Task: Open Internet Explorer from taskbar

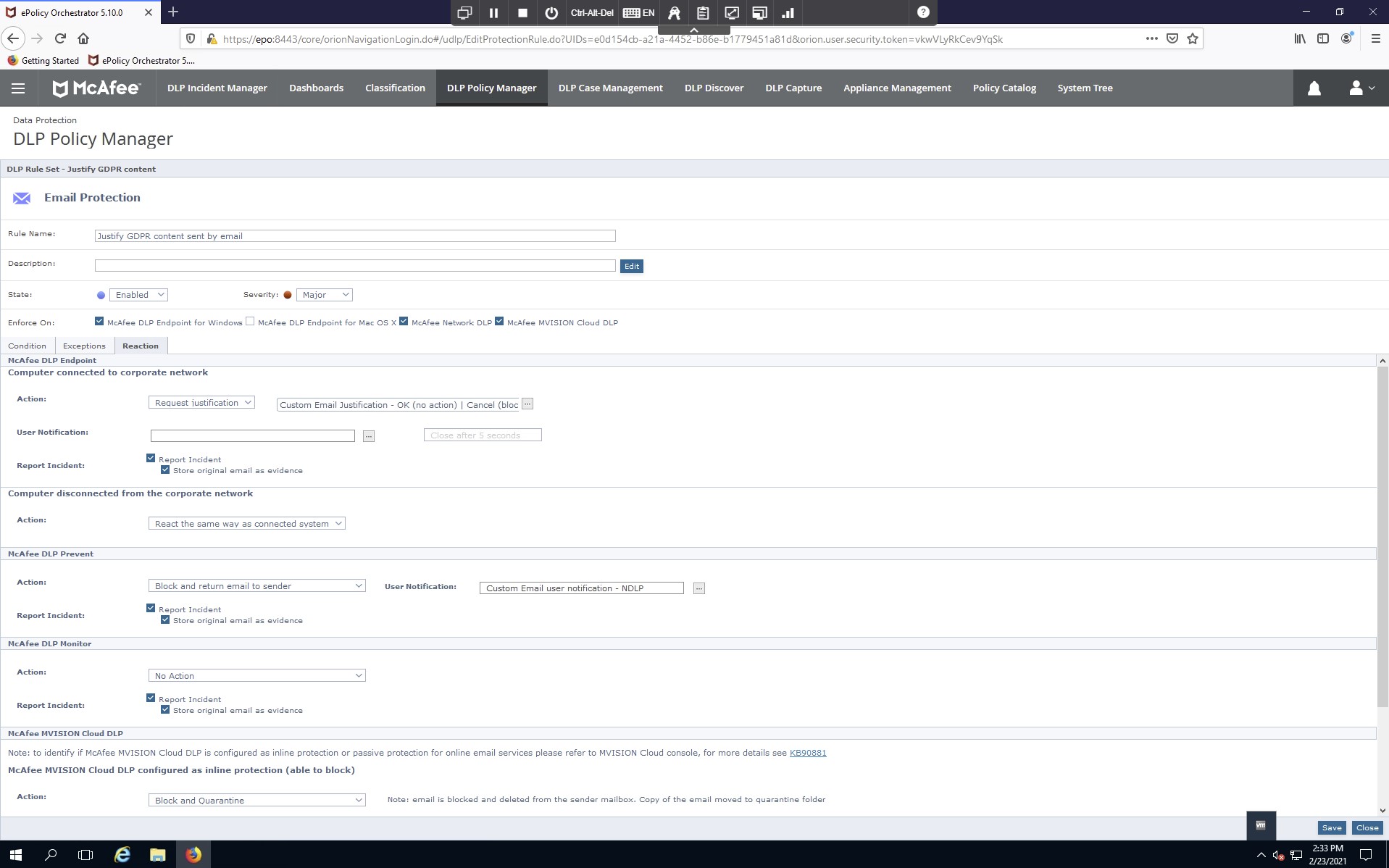Action: (x=122, y=855)
